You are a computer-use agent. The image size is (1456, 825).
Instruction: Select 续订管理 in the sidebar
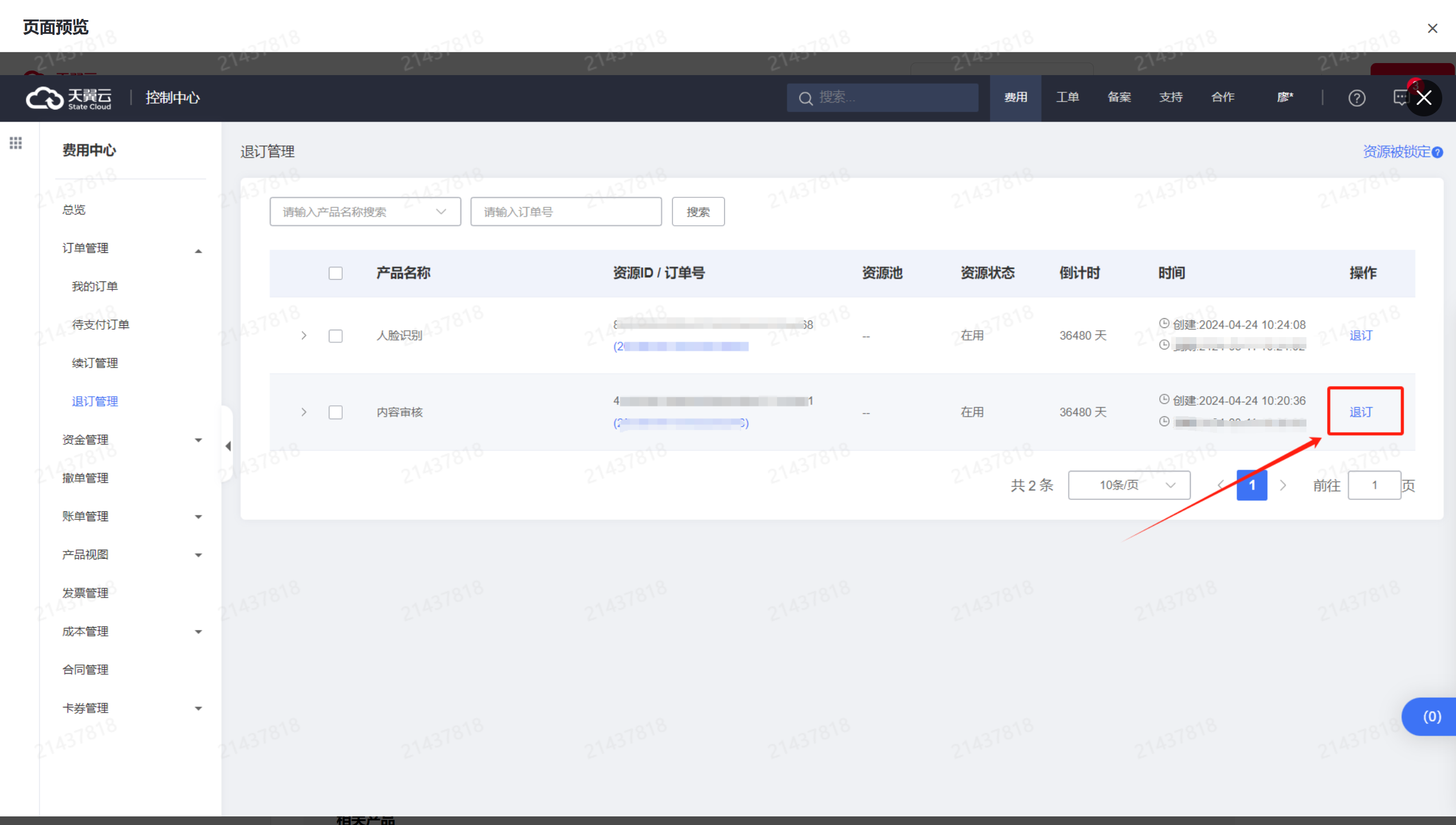pyautogui.click(x=95, y=363)
